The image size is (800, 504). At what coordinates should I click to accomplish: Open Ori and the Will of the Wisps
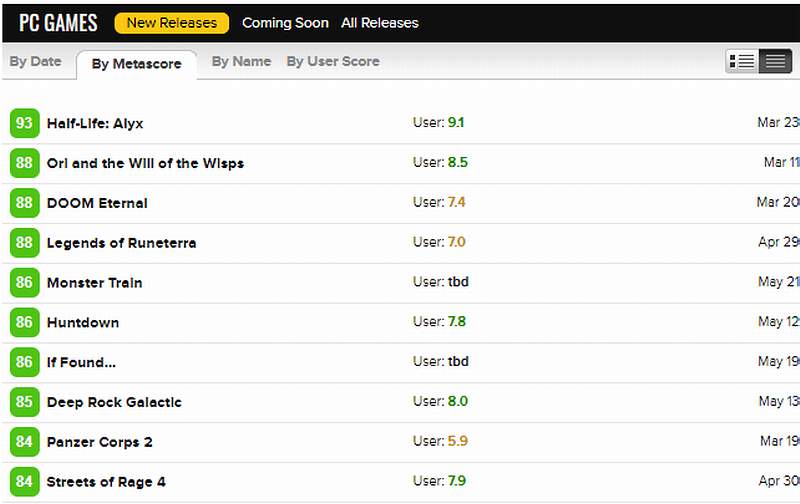(x=145, y=163)
